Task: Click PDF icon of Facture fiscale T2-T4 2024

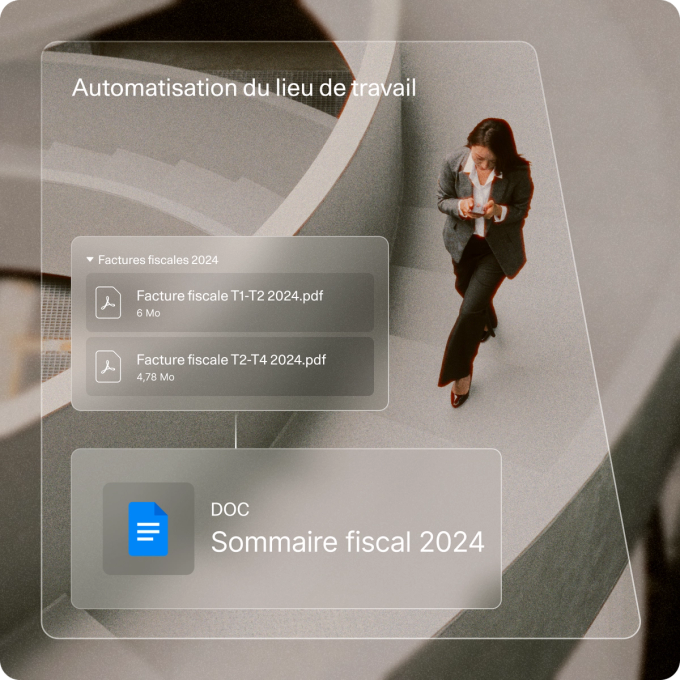Action: tap(108, 366)
